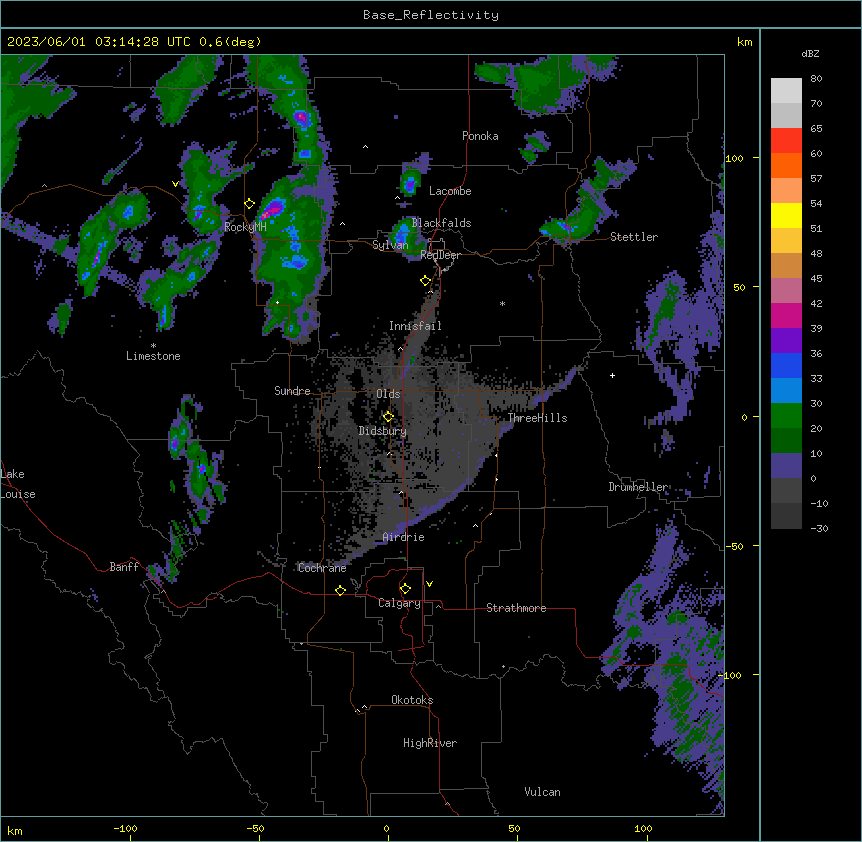
Task: Select the Vulcan label
Action: coord(543,792)
